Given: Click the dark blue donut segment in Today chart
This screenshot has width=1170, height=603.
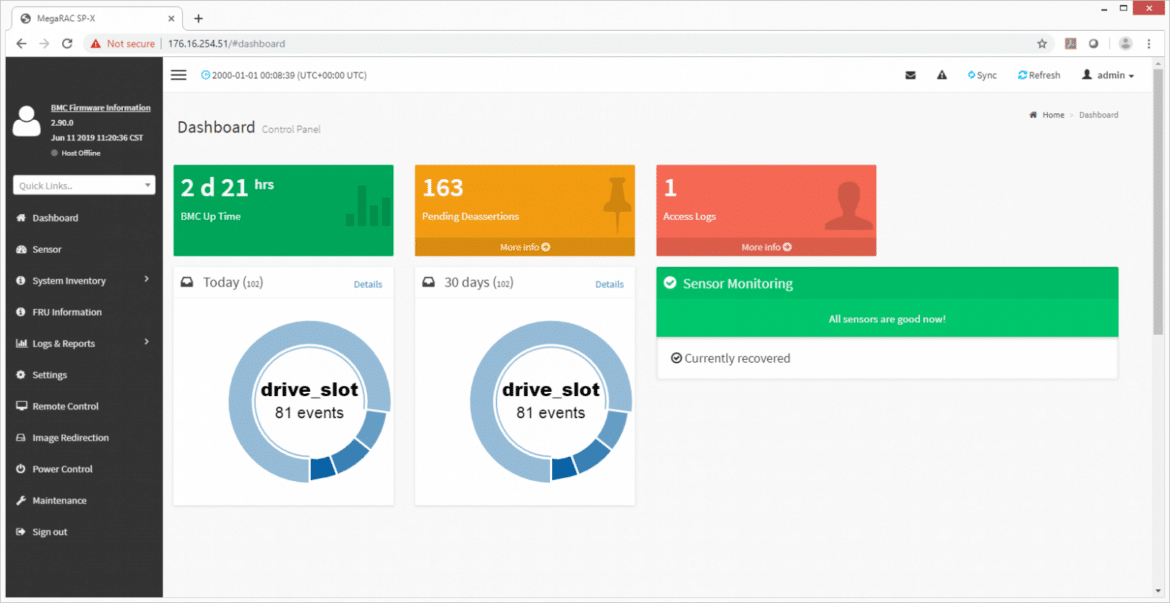Looking at the screenshot, I should (x=322, y=467).
